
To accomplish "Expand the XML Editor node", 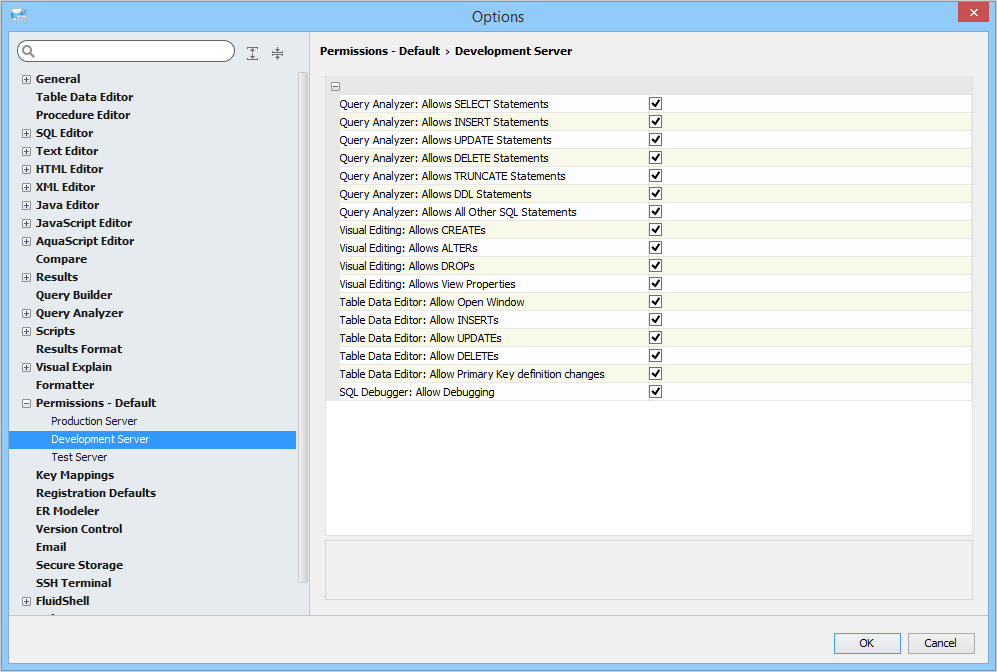I will 26,188.
